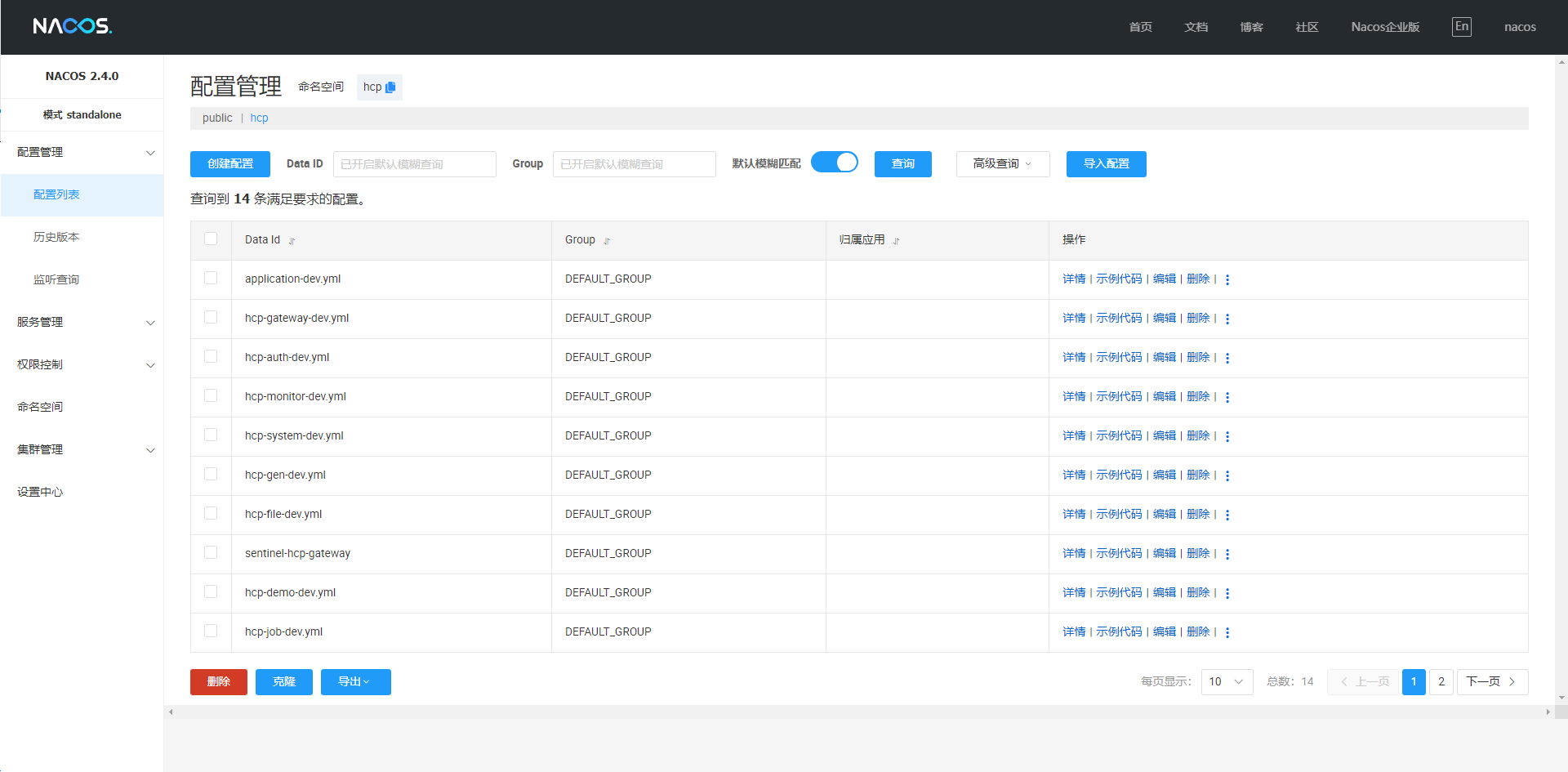Switch to the public namespace tab
This screenshot has height=772, width=1568.
click(217, 118)
